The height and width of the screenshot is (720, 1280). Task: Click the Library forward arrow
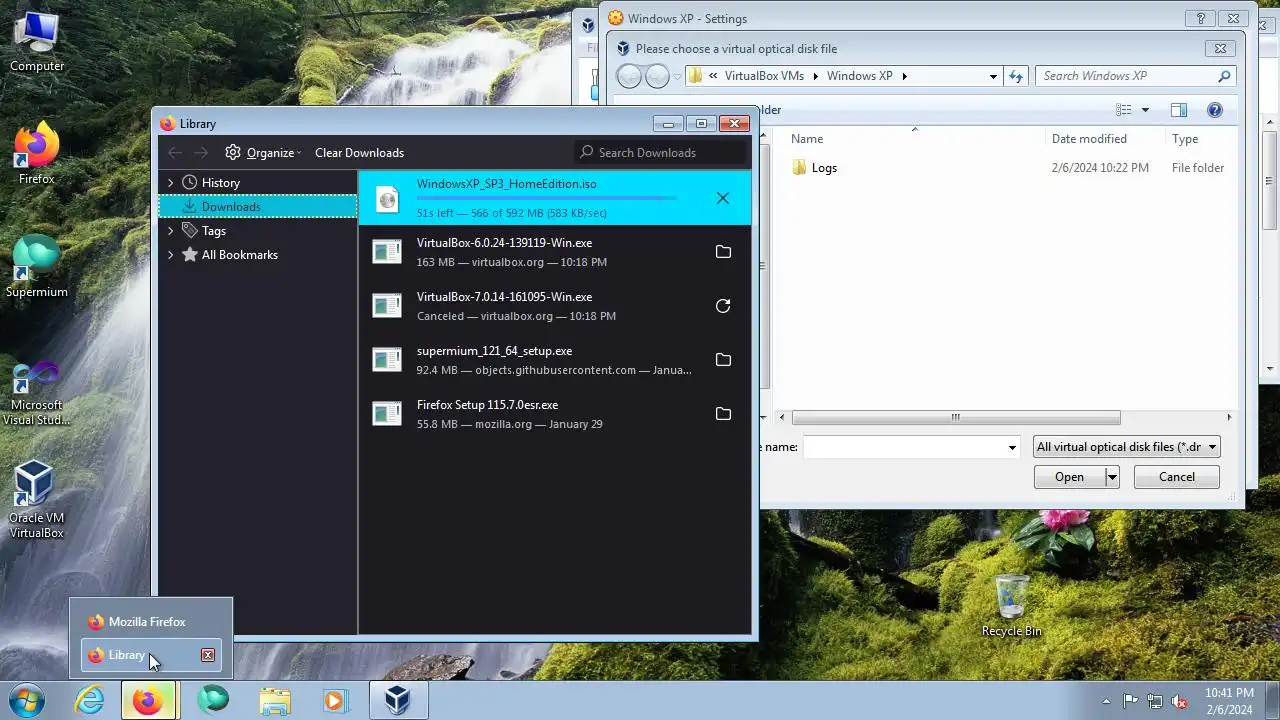(x=201, y=152)
